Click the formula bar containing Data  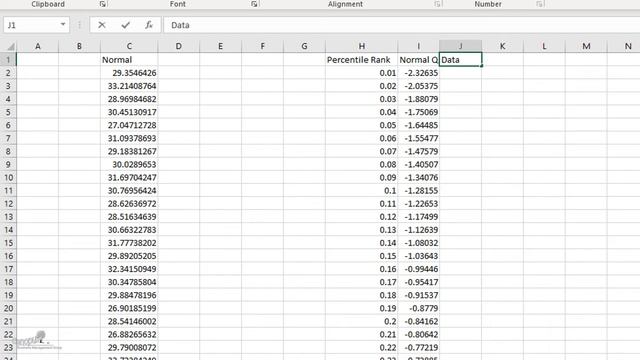click(402, 25)
